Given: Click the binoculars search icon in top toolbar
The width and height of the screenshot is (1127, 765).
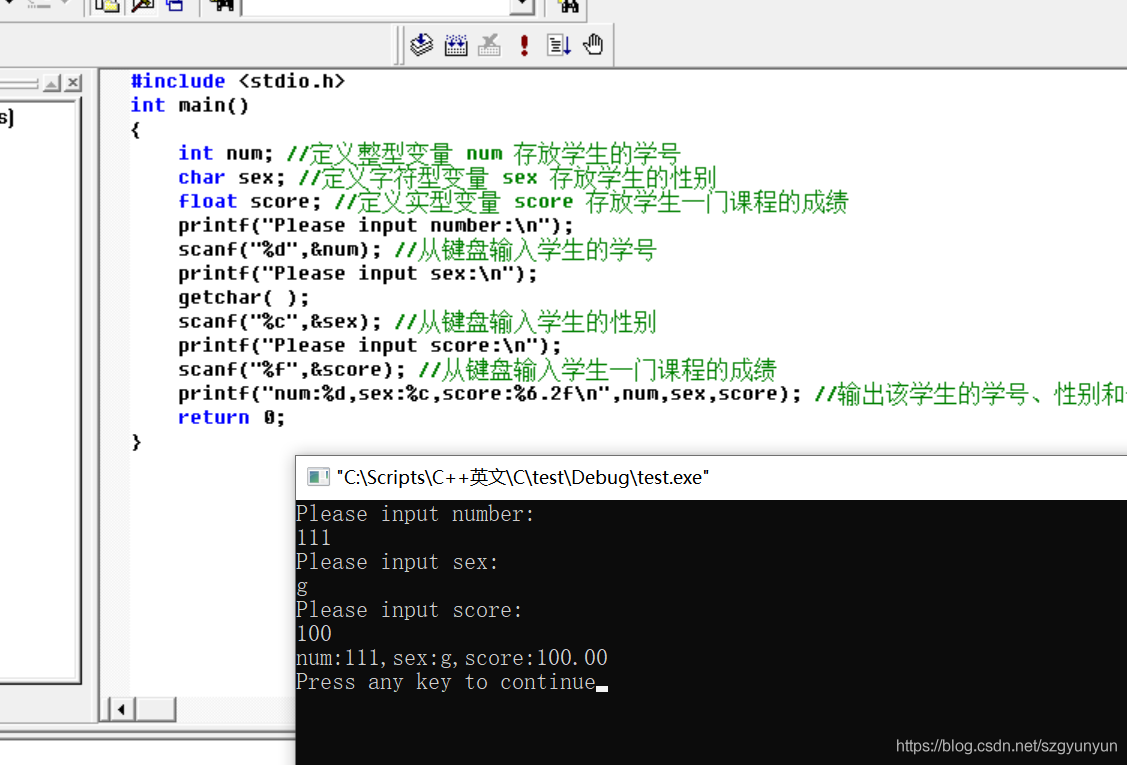Looking at the screenshot, I should [568, 6].
